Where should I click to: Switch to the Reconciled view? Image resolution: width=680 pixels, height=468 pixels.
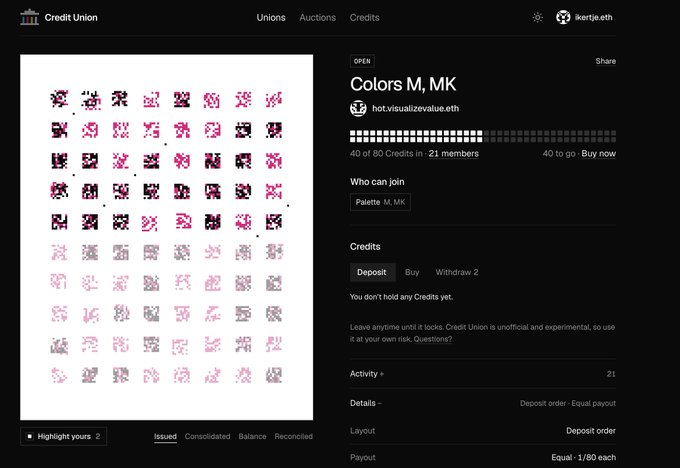294,436
